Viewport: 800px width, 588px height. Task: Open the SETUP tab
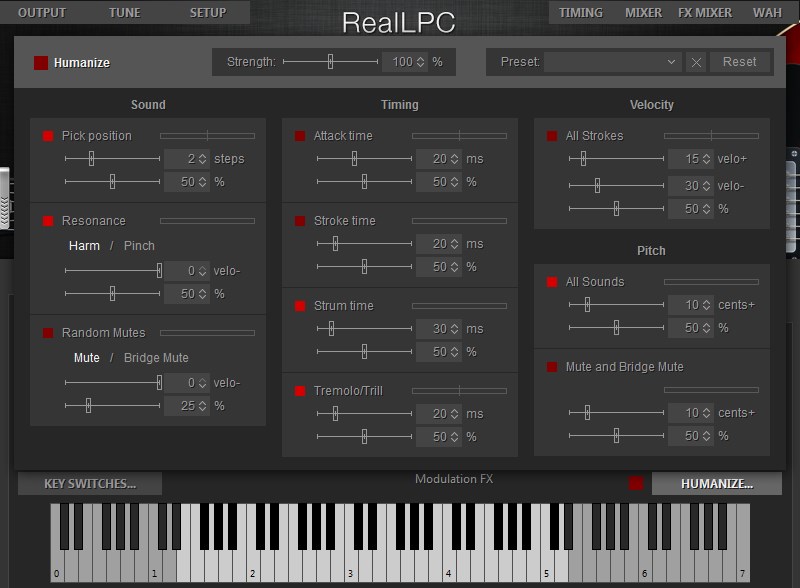(208, 13)
